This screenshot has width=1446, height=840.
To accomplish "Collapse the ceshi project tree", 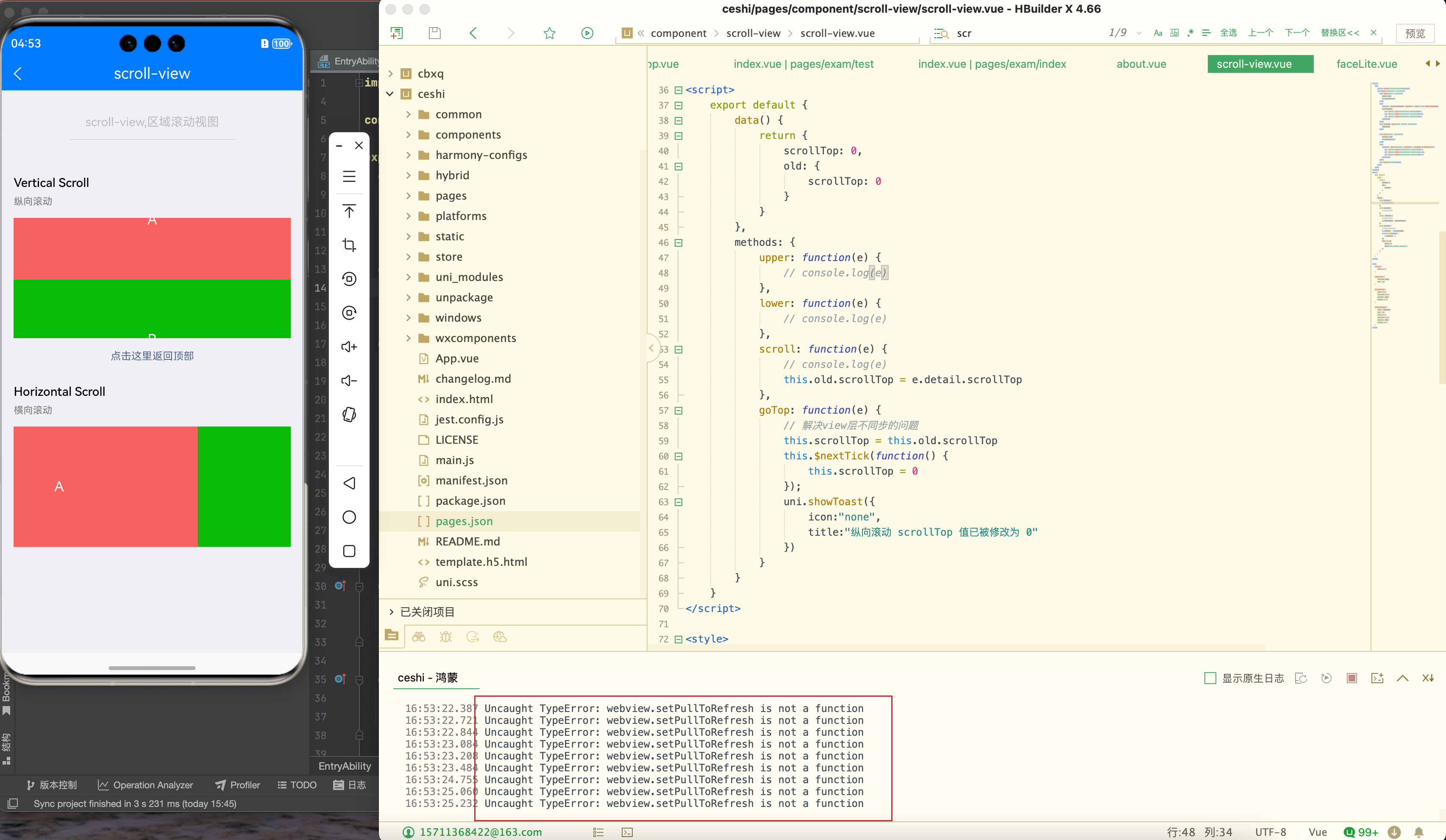I will [x=390, y=94].
